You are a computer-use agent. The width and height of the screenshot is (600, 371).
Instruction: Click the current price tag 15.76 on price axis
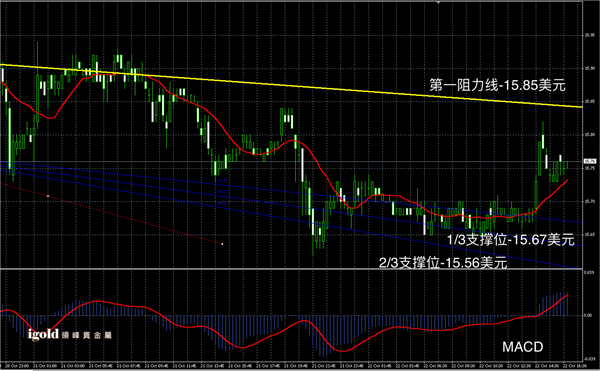pos(590,161)
